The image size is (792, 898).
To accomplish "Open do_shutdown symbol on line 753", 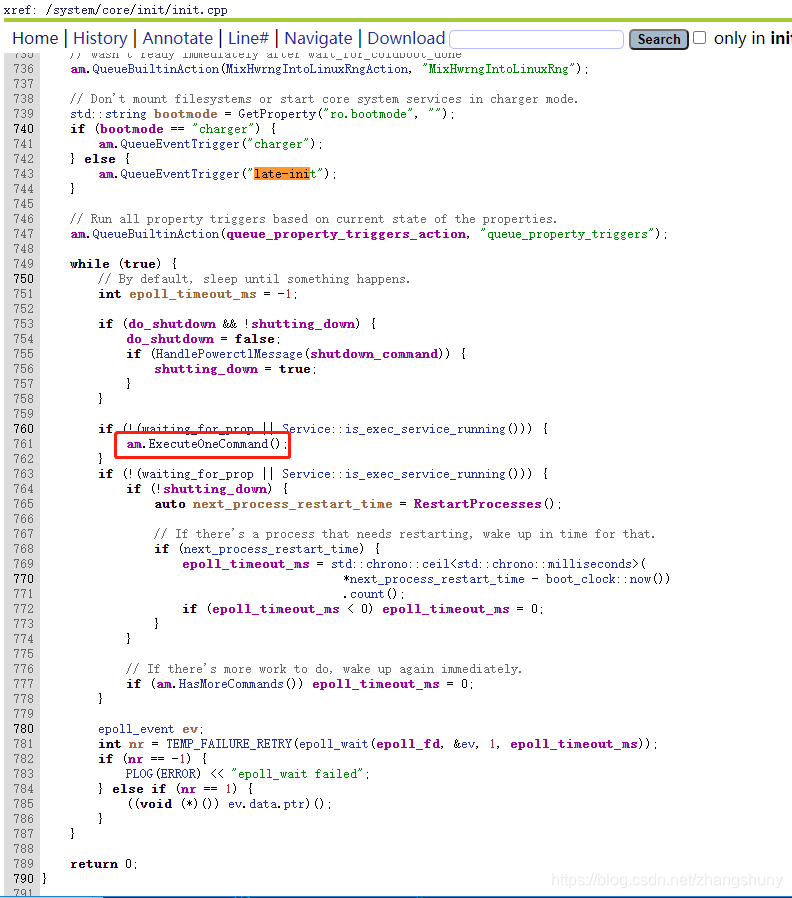I will point(172,324).
